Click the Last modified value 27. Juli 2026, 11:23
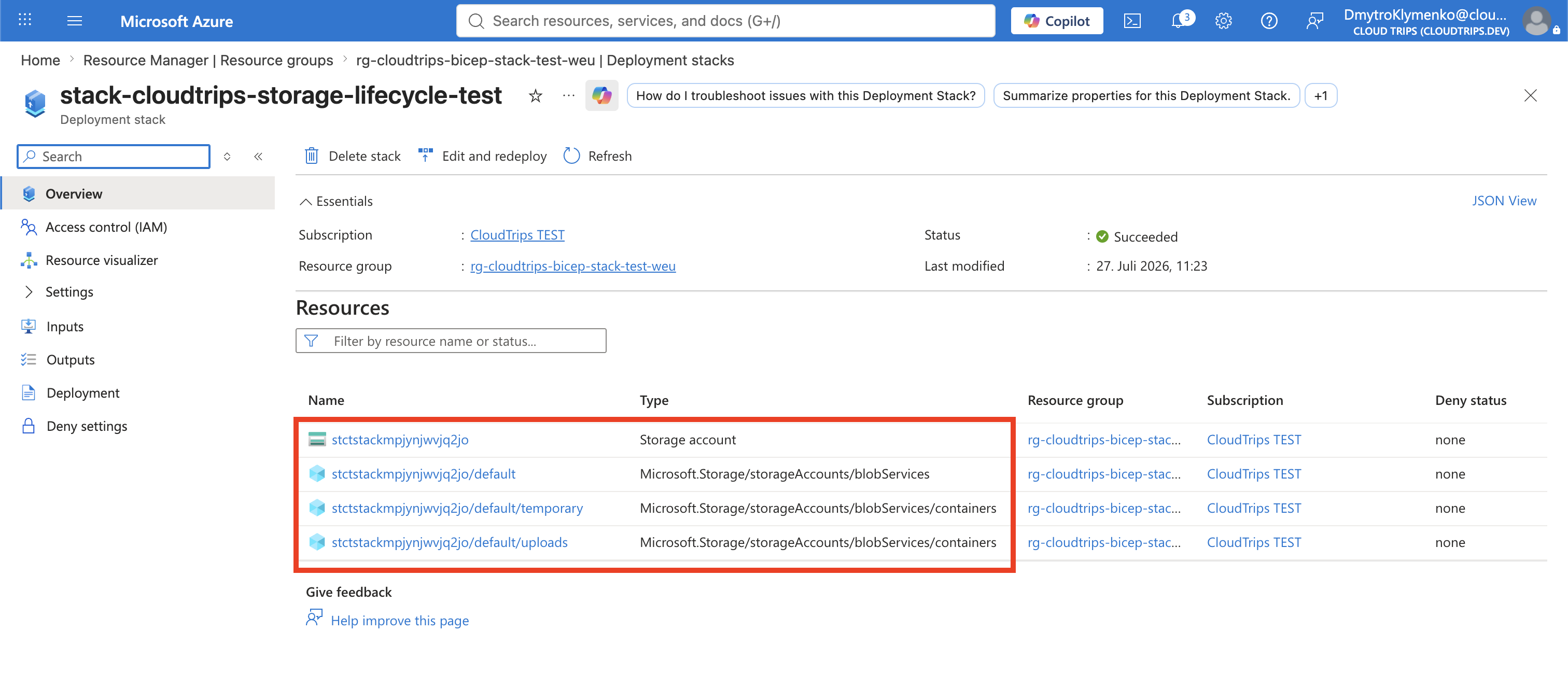This screenshot has width=1568, height=674. click(x=1152, y=265)
